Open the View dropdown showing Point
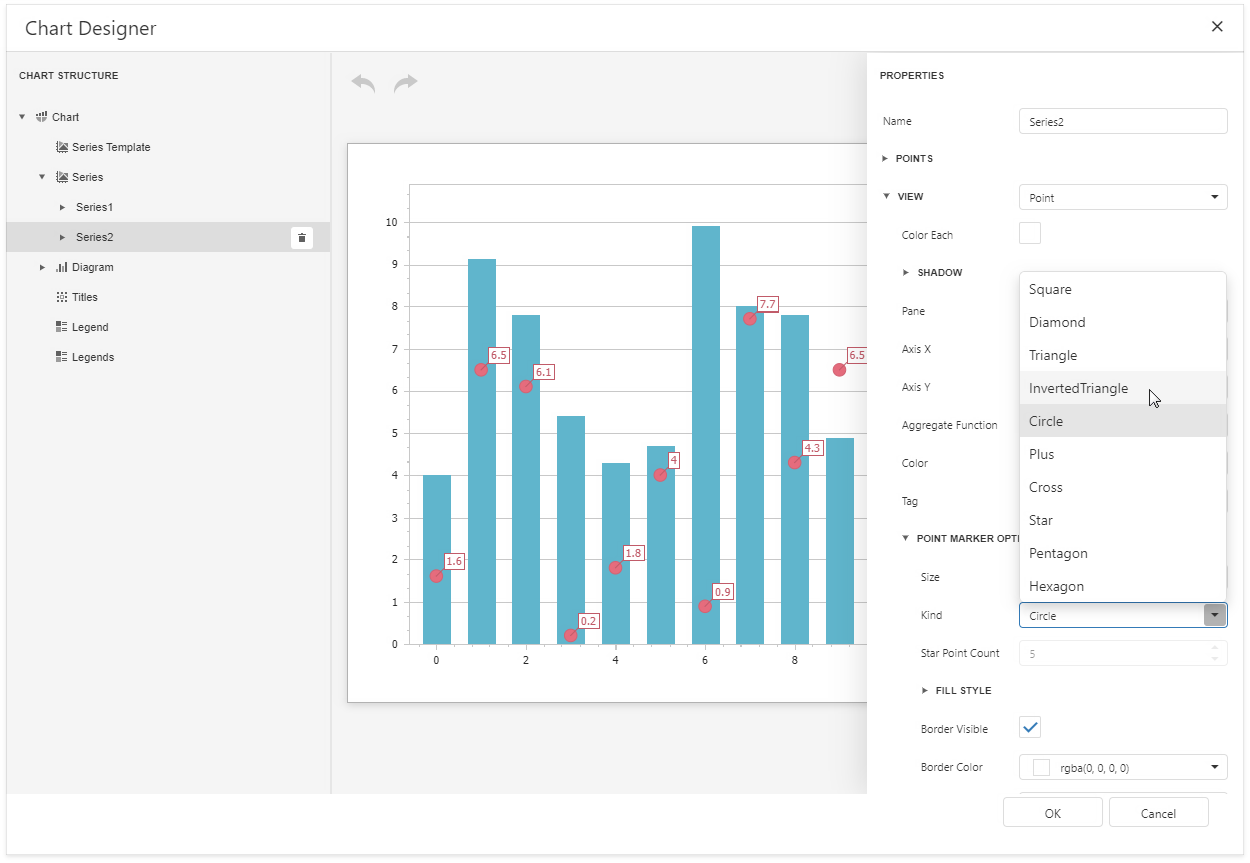Screen dimensions: 1250x863 [x=1122, y=197]
